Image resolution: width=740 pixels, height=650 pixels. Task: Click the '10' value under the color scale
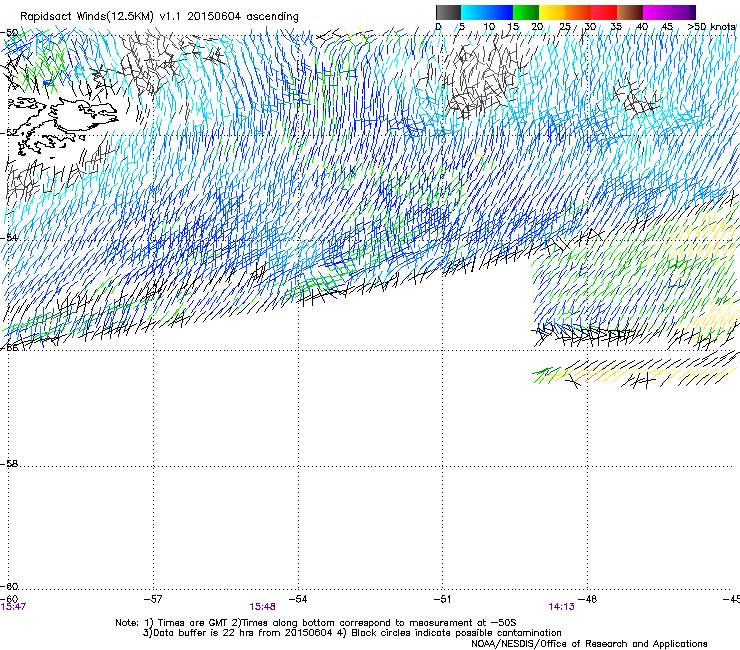(x=488, y=26)
